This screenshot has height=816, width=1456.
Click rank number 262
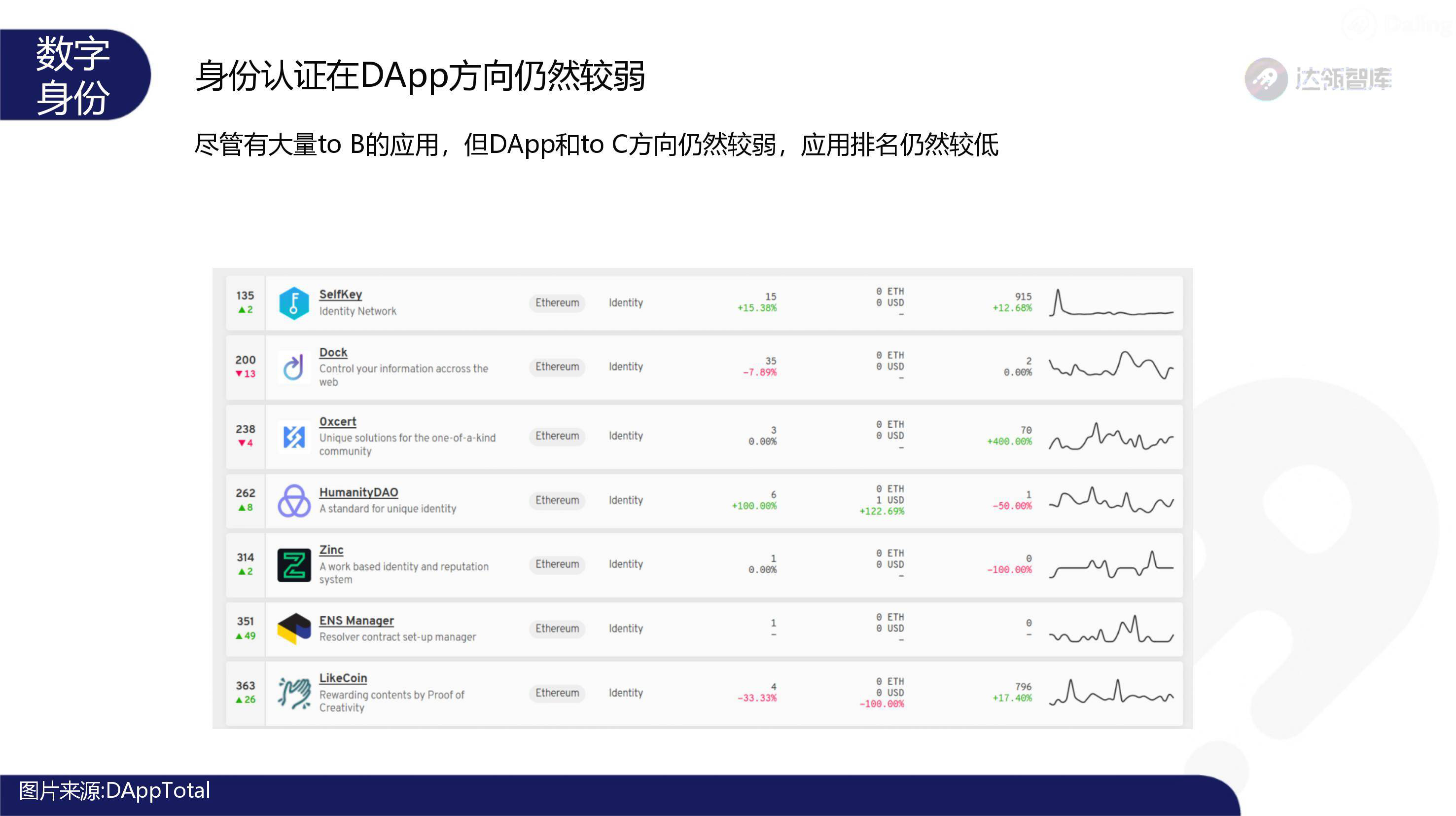(x=246, y=493)
